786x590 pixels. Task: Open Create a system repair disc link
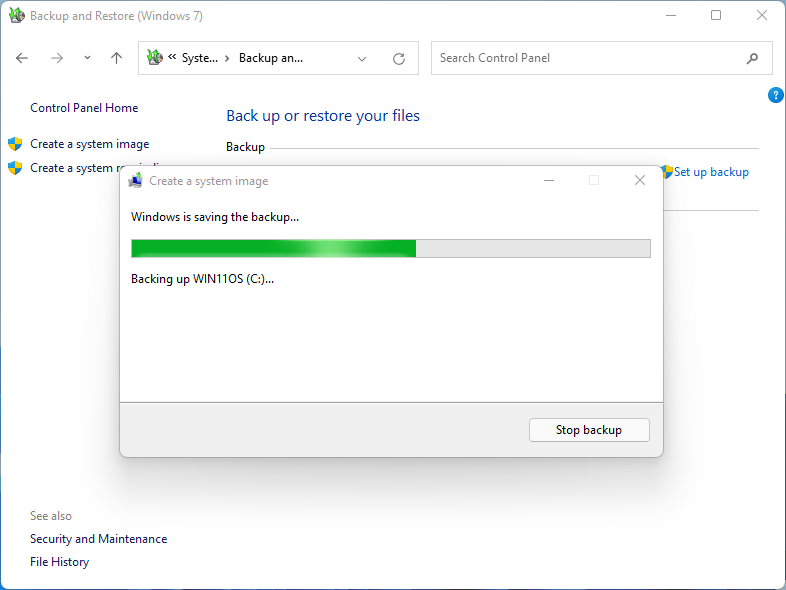(75, 168)
